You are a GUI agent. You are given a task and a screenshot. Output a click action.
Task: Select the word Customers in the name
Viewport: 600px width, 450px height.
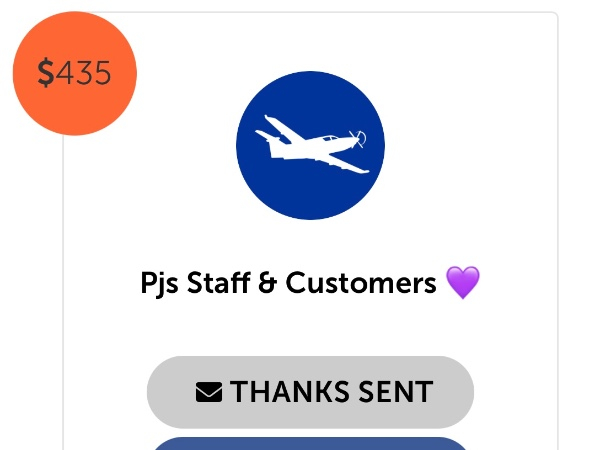[x=361, y=282]
